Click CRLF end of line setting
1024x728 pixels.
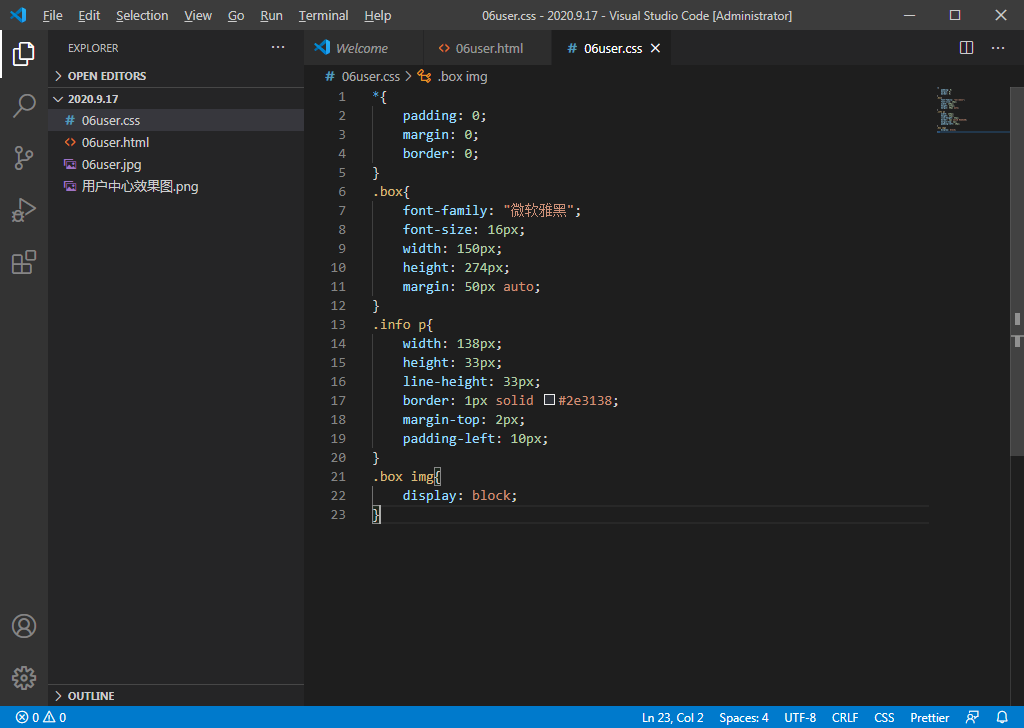click(845, 718)
